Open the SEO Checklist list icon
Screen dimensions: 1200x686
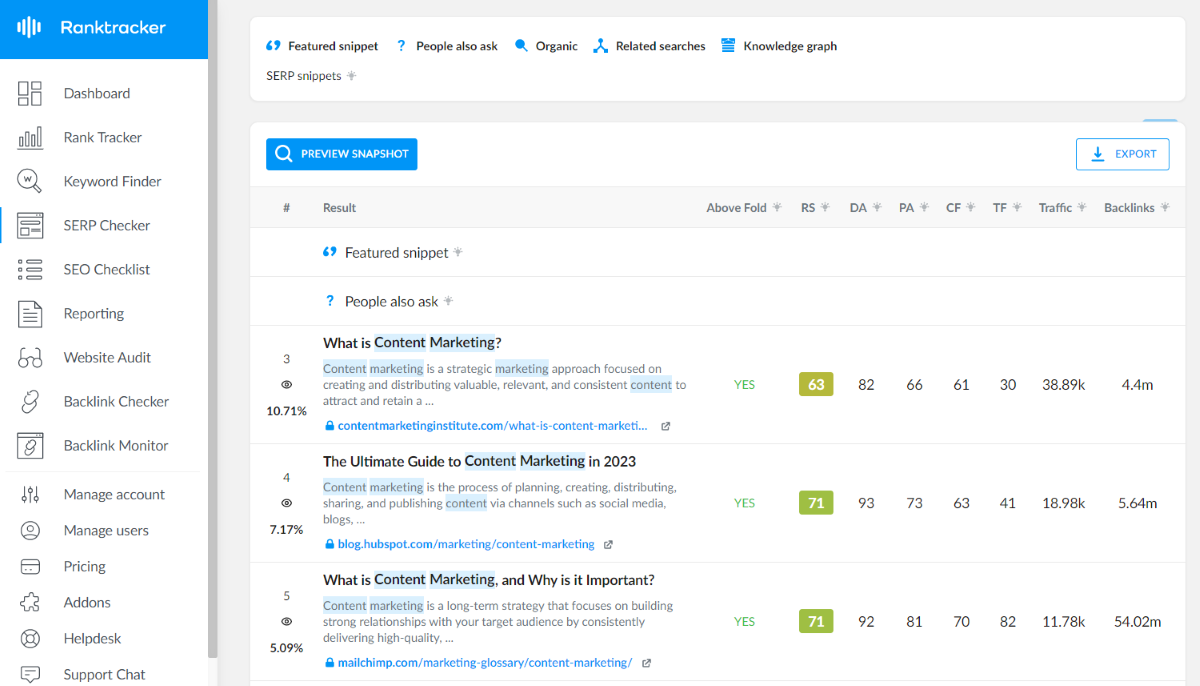(30, 269)
